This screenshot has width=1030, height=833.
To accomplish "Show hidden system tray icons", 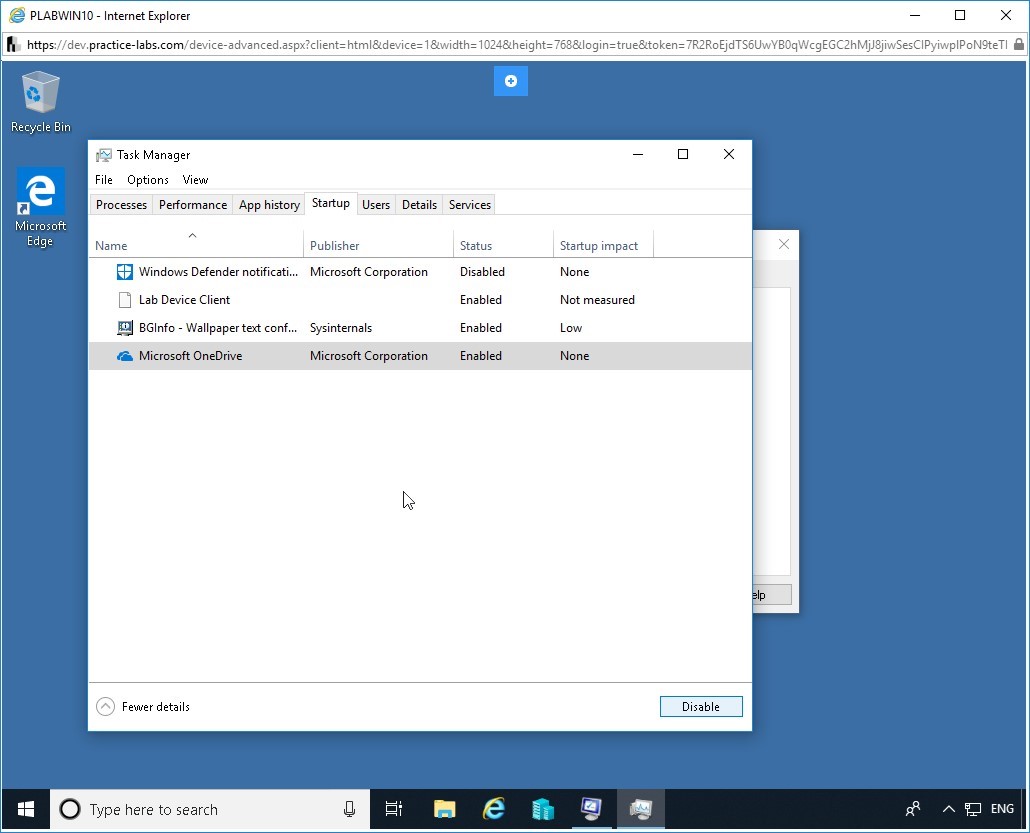I will click(x=949, y=809).
